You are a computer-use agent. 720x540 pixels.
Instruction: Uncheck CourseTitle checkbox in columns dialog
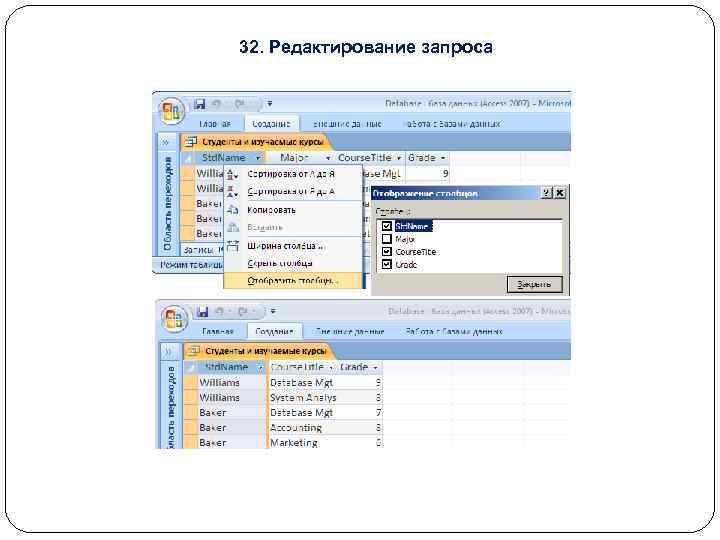point(387,252)
